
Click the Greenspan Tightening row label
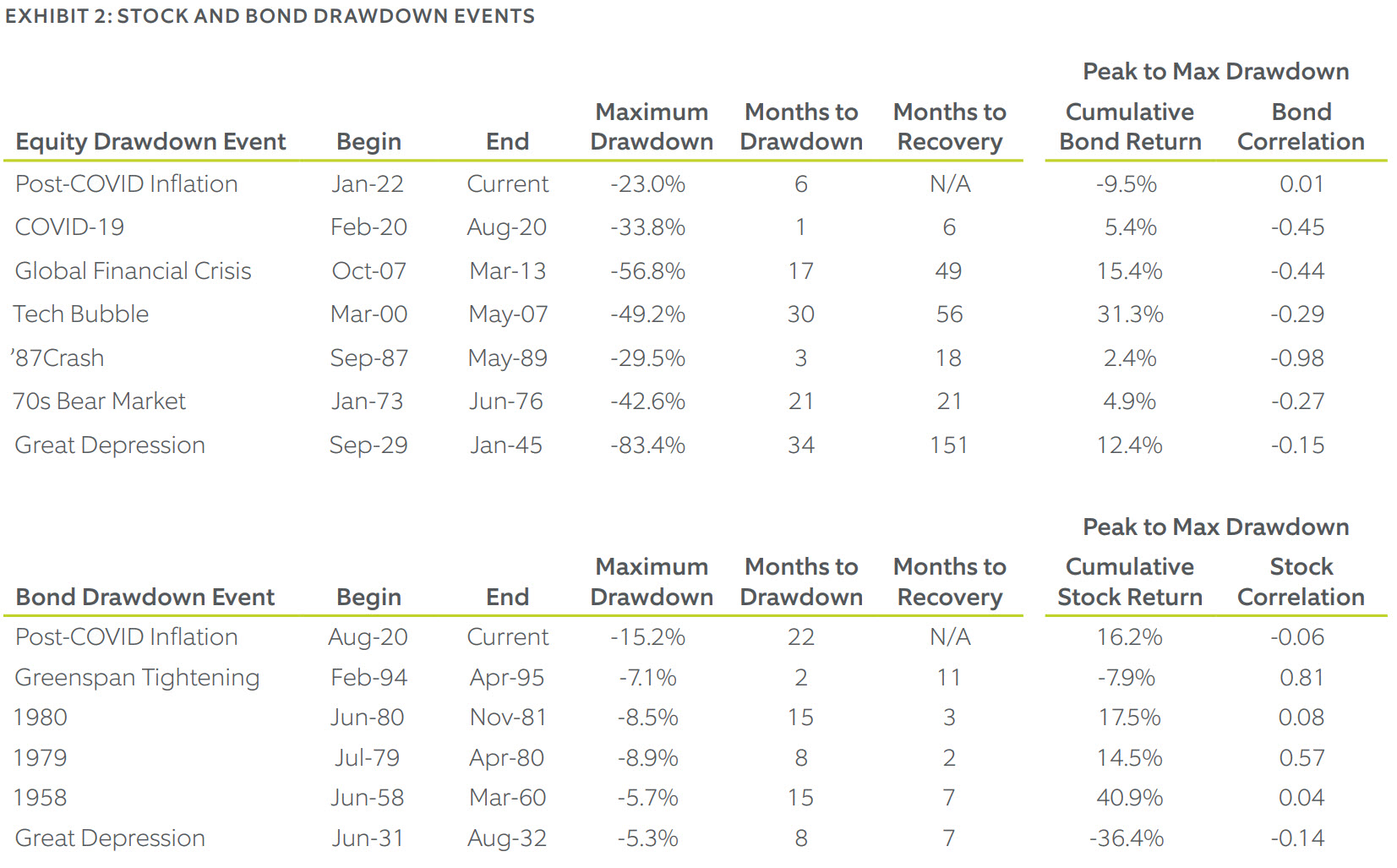tap(137, 677)
